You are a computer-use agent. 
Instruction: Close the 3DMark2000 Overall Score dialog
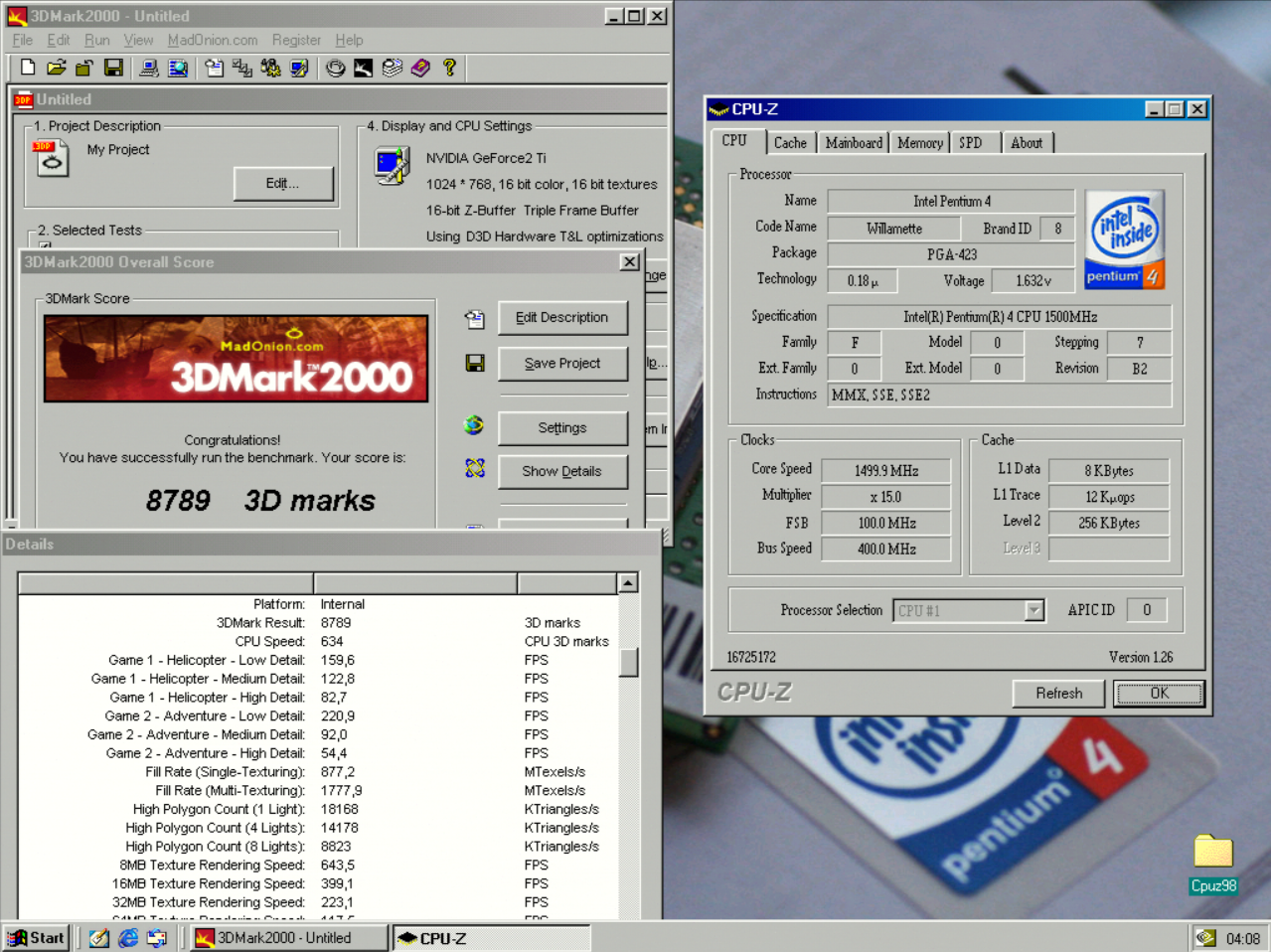click(x=630, y=262)
